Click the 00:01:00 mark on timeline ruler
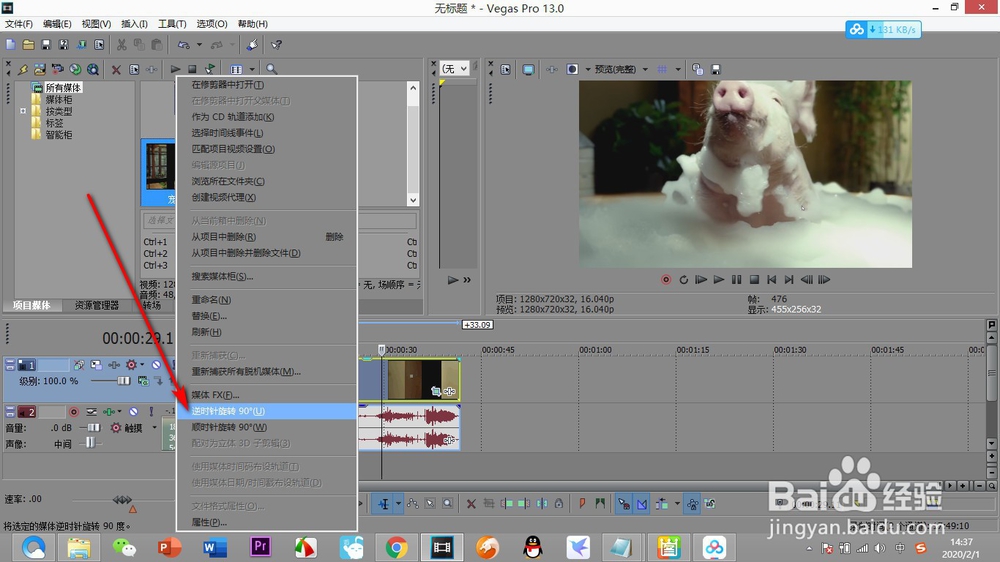This screenshot has height=562, width=1000. pos(595,350)
